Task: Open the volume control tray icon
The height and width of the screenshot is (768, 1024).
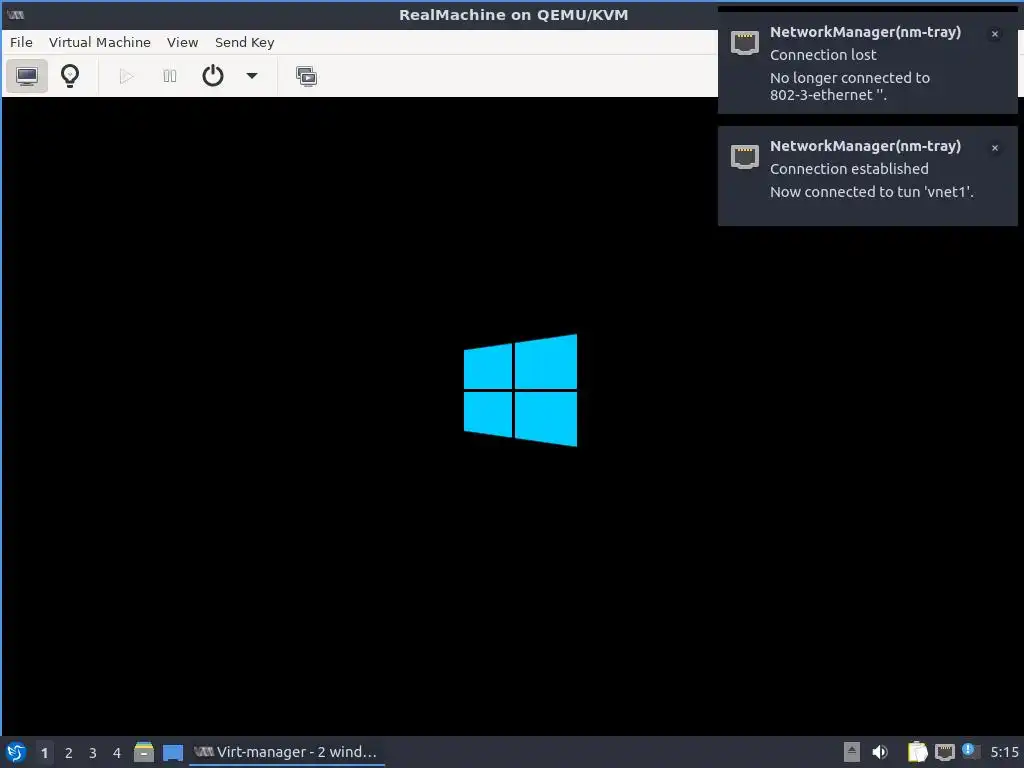Action: coord(880,752)
